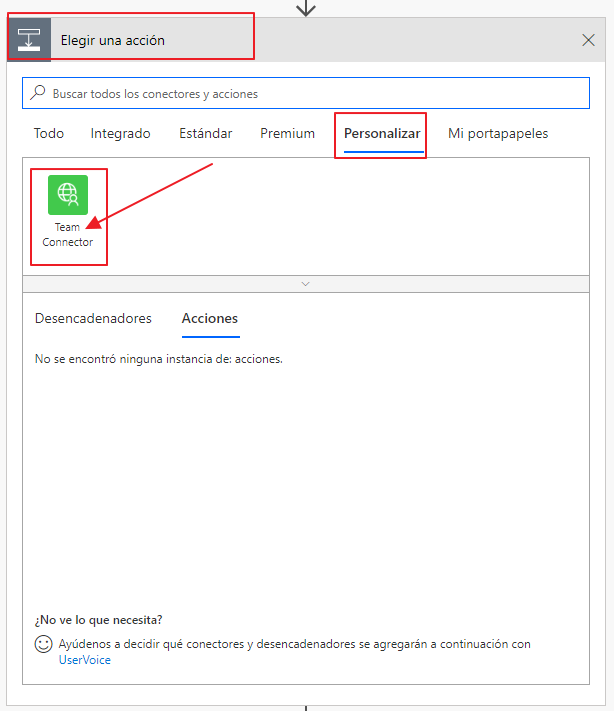
Task: Collapse the connectors list with the chevron
Action: pos(306,284)
